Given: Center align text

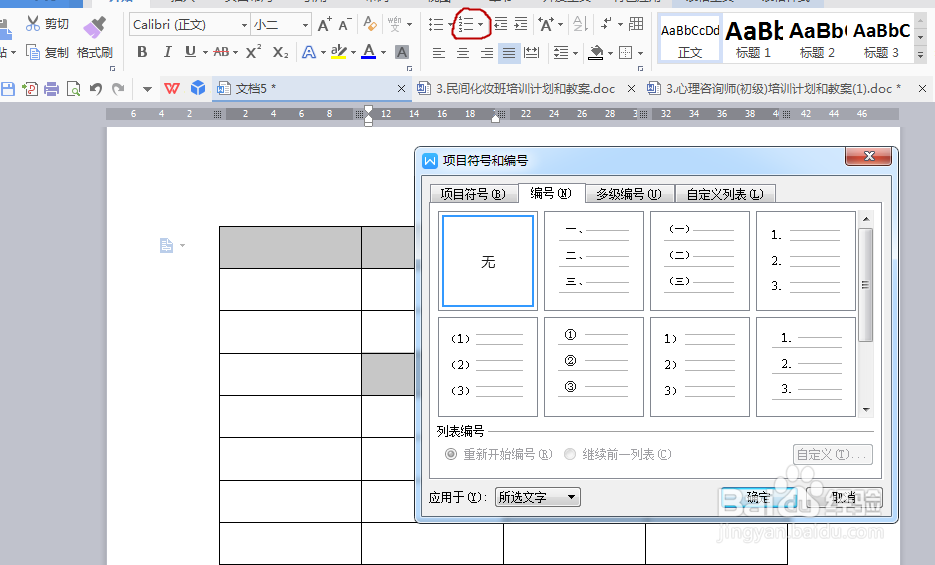Looking at the screenshot, I should click(x=463, y=53).
